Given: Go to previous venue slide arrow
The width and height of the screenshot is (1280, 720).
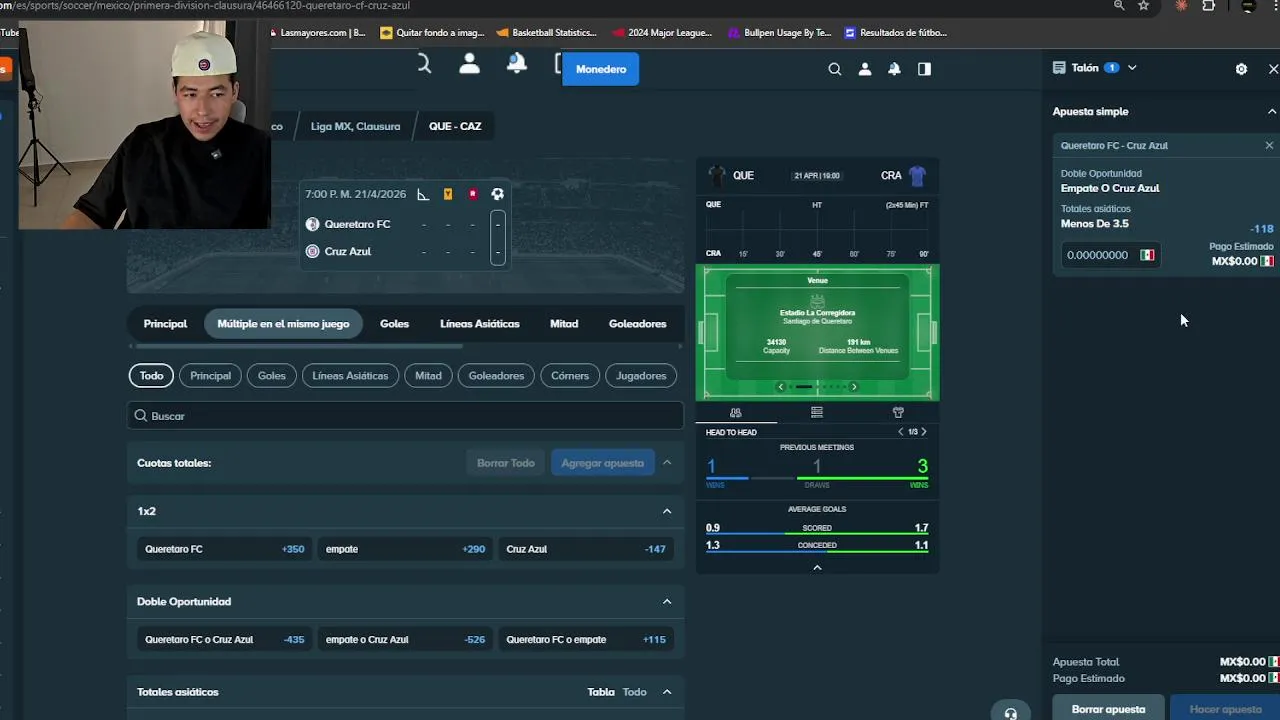Looking at the screenshot, I should 781,387.
